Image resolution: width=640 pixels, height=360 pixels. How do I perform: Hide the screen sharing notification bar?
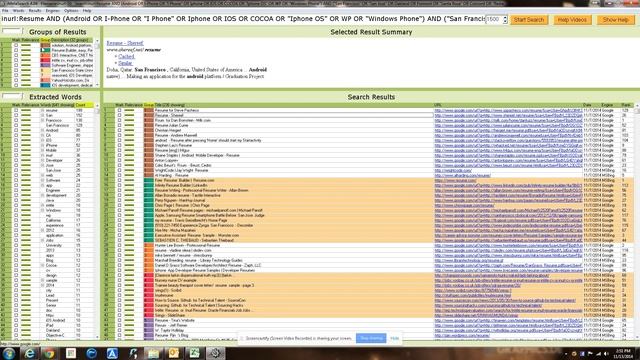(x=394, y=338)
